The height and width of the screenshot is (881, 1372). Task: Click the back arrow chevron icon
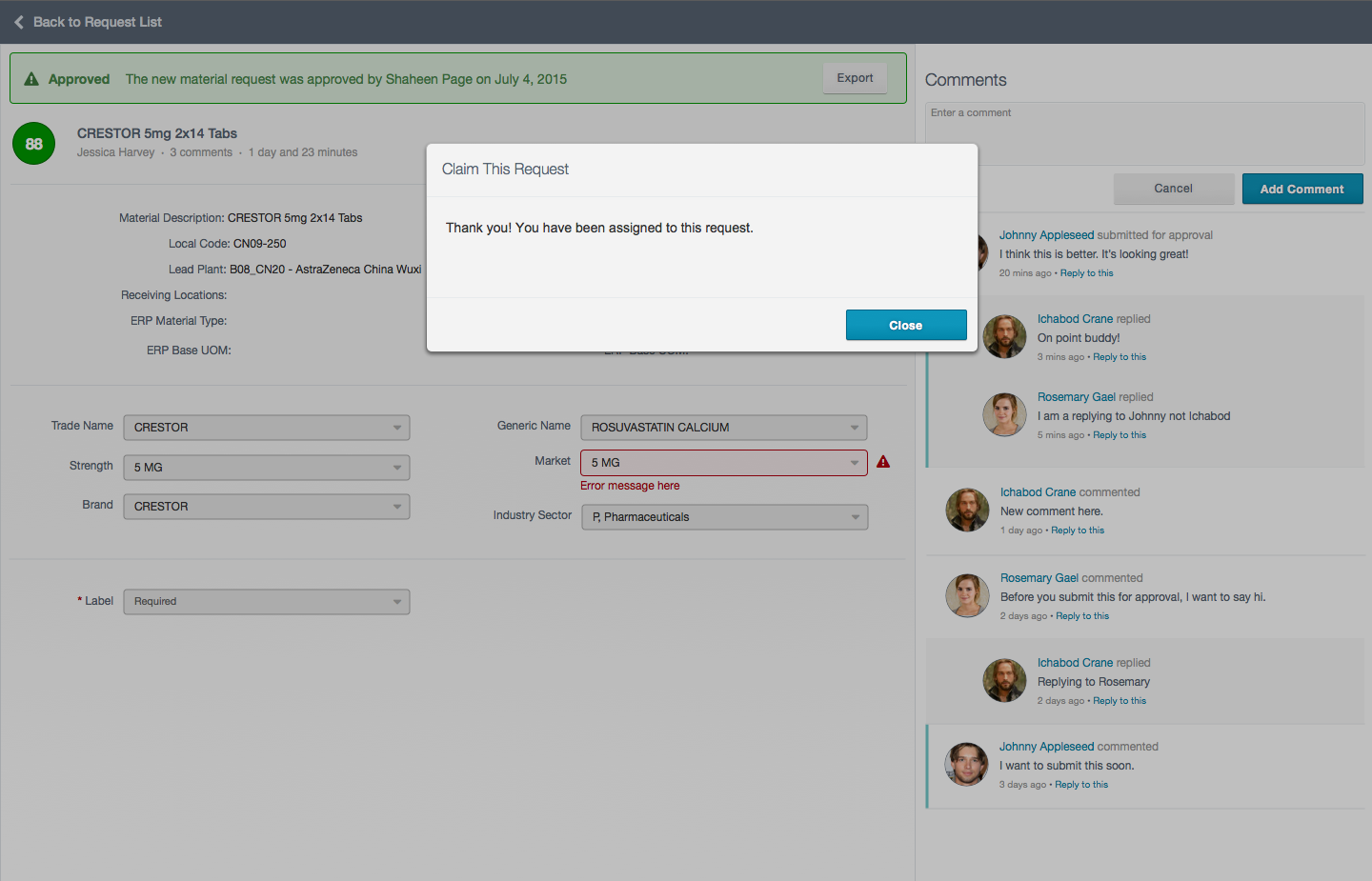point(19,22)
